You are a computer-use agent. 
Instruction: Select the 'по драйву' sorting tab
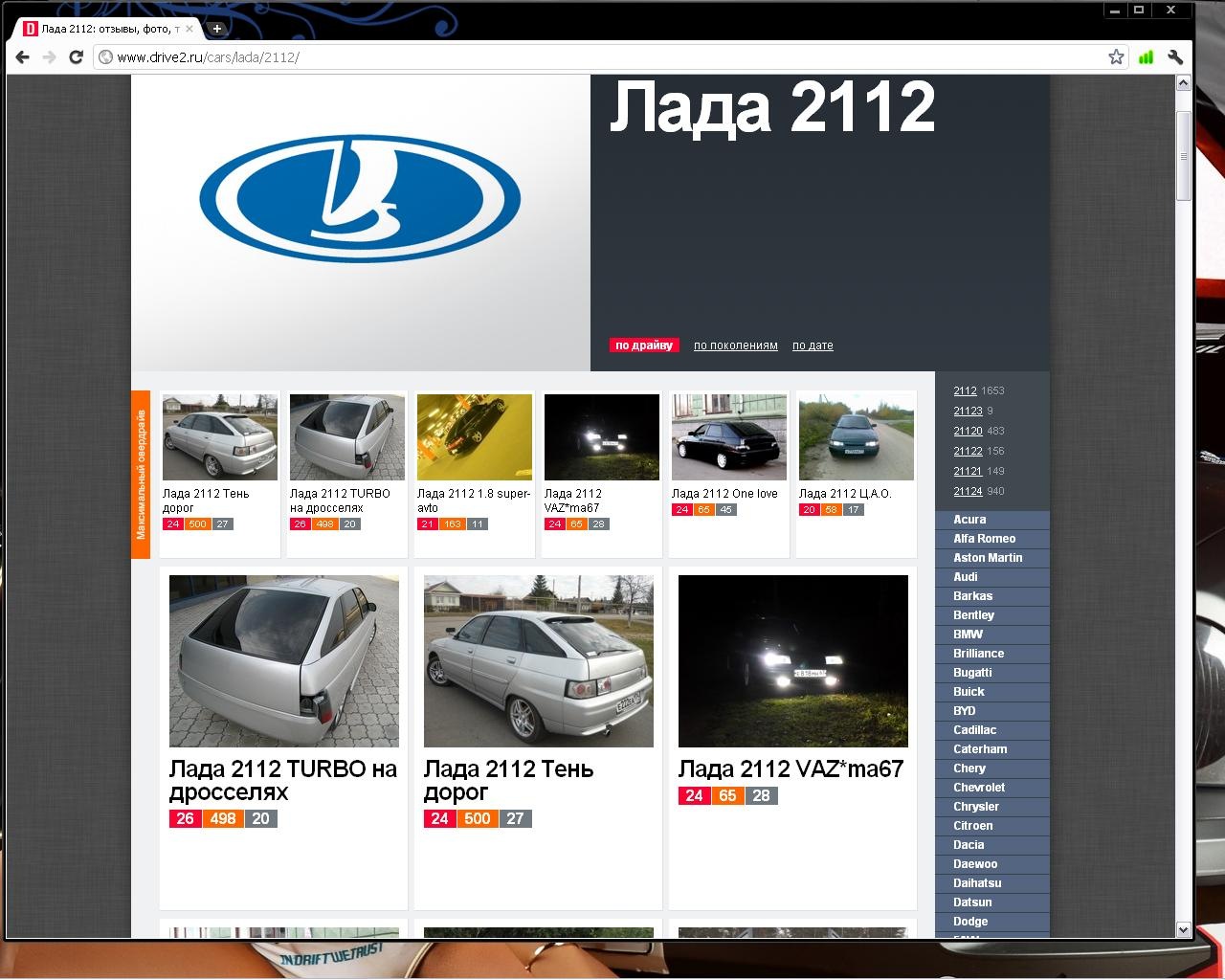644,345
